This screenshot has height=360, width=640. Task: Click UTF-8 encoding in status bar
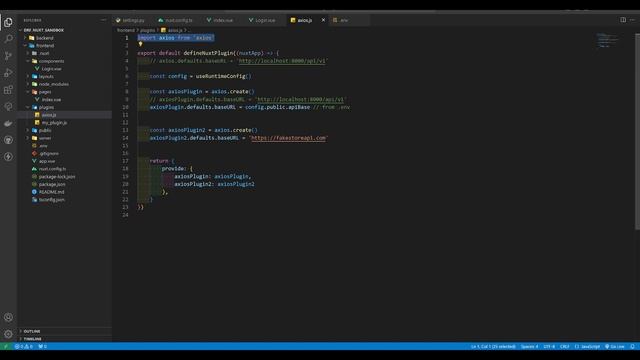click(549, 347)
